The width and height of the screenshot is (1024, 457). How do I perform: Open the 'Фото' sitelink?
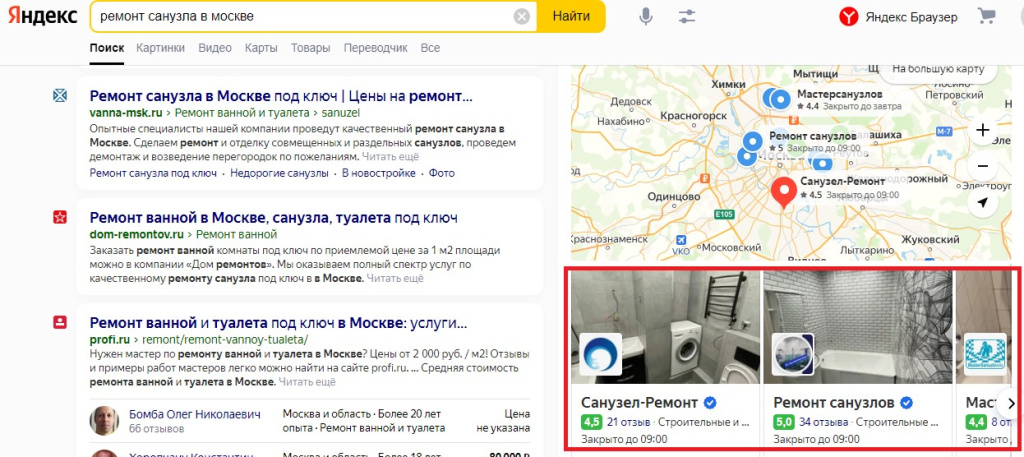point(441,173)
